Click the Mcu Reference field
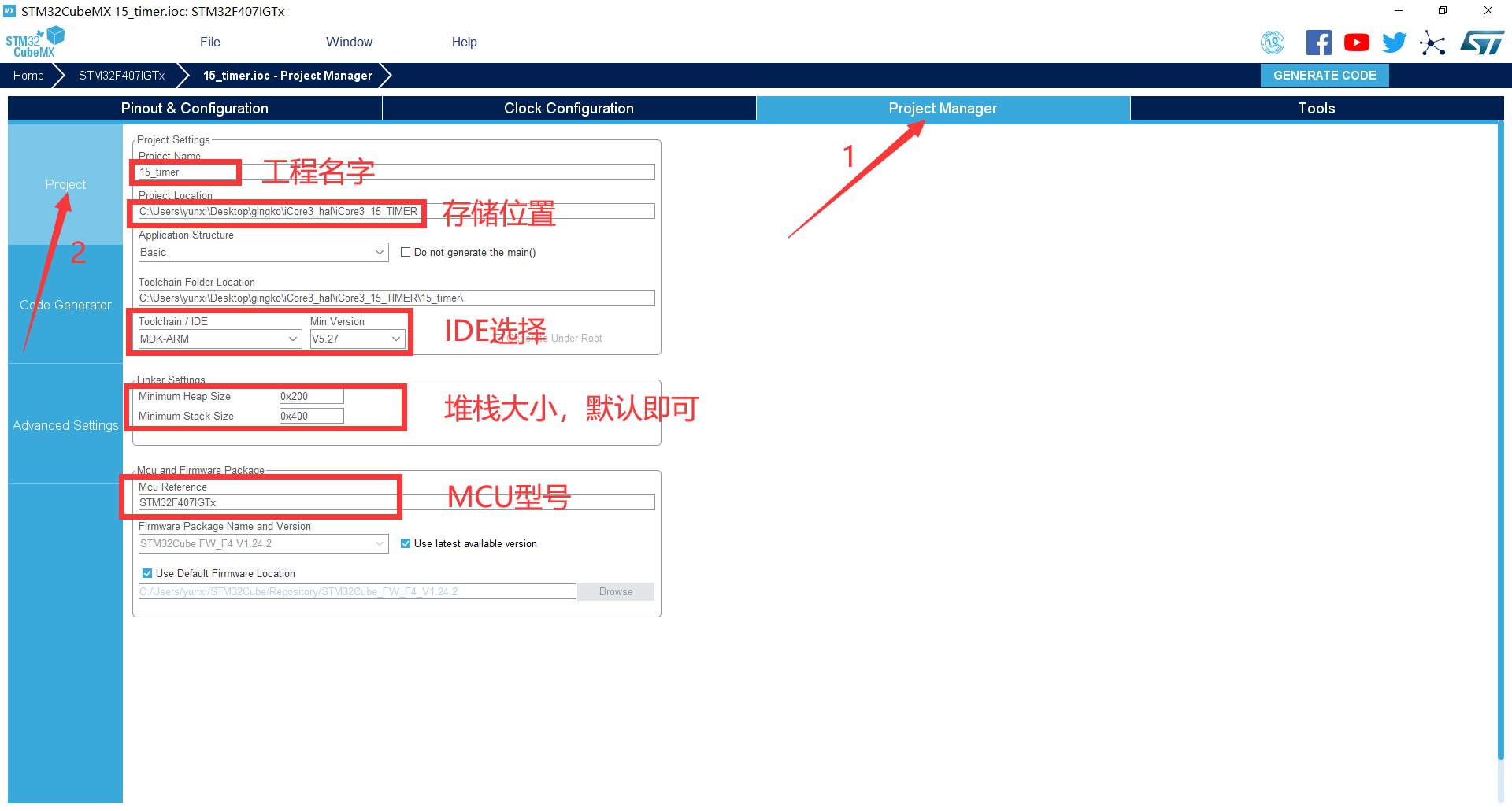Image resolution: width=1512 pixels, height=811 pixels. pyautogui.click(x=397, y=503)
